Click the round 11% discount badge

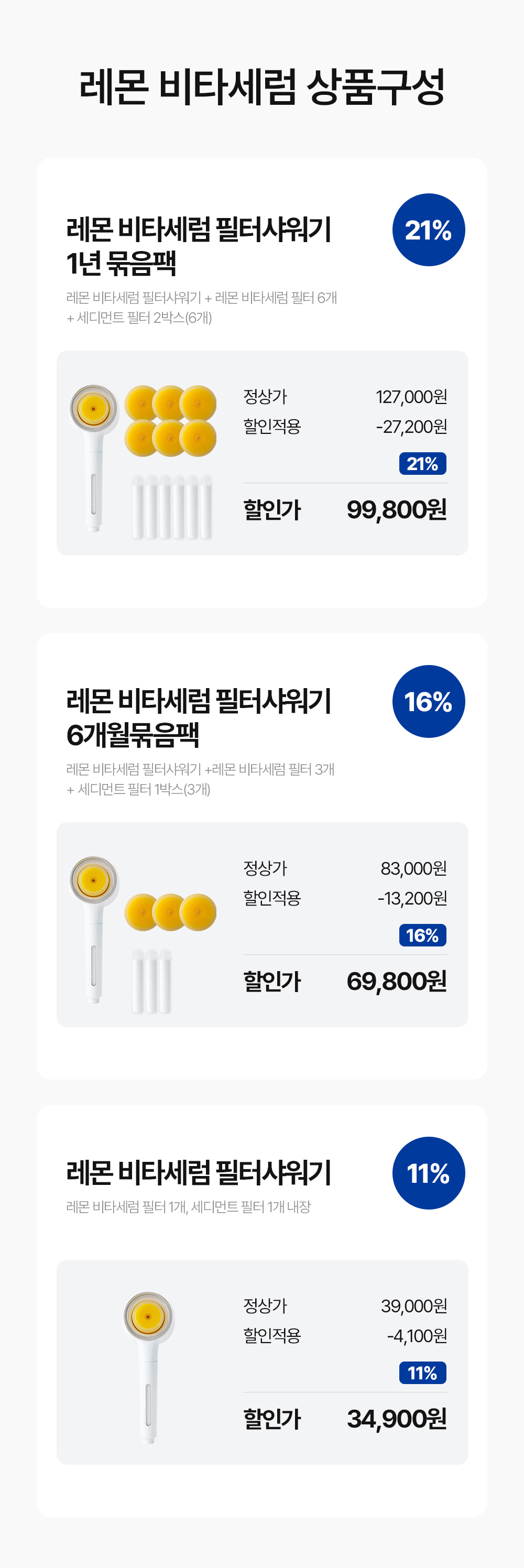click(x=429, y=1172)
